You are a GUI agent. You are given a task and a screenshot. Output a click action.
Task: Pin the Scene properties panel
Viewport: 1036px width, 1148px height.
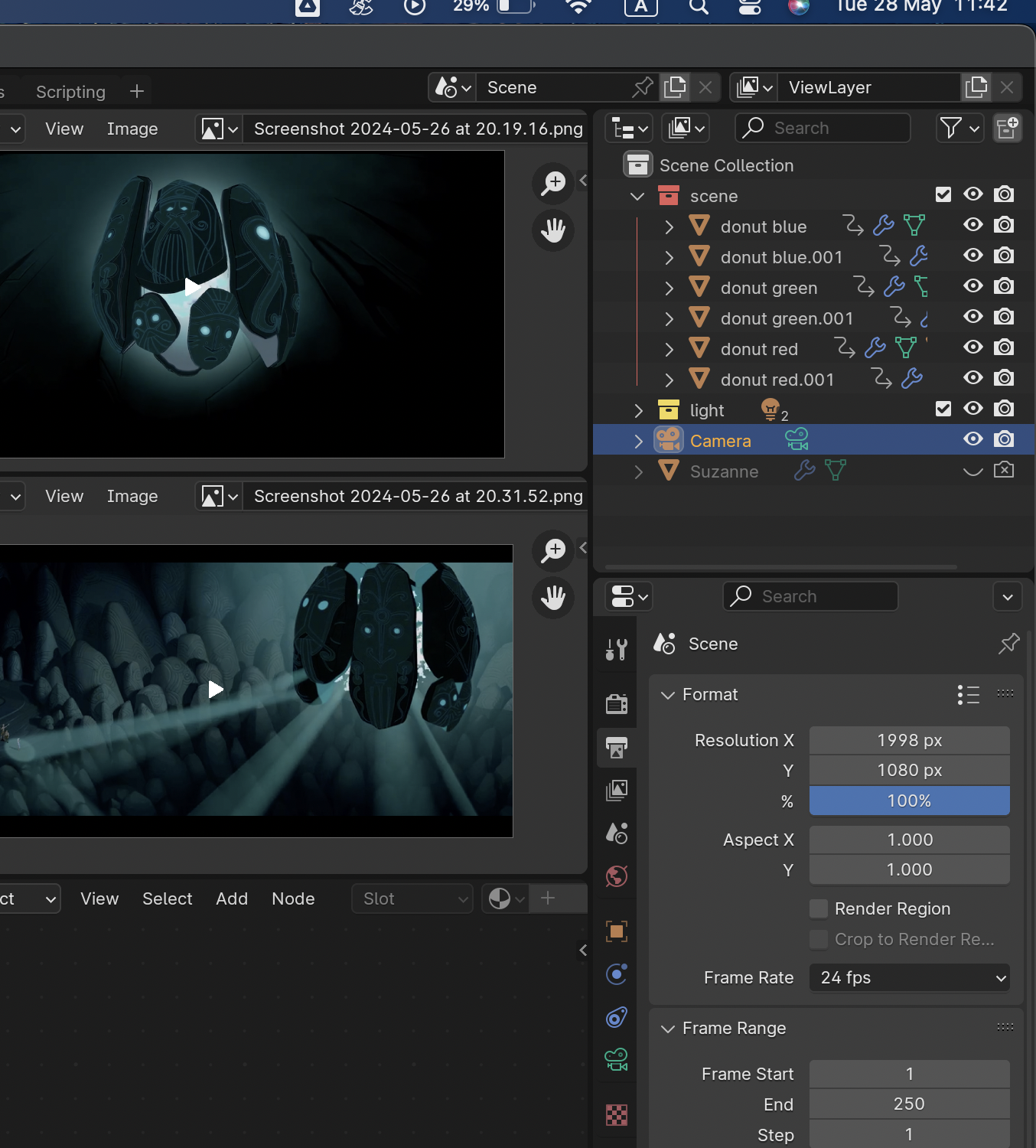pos(1009,644)
